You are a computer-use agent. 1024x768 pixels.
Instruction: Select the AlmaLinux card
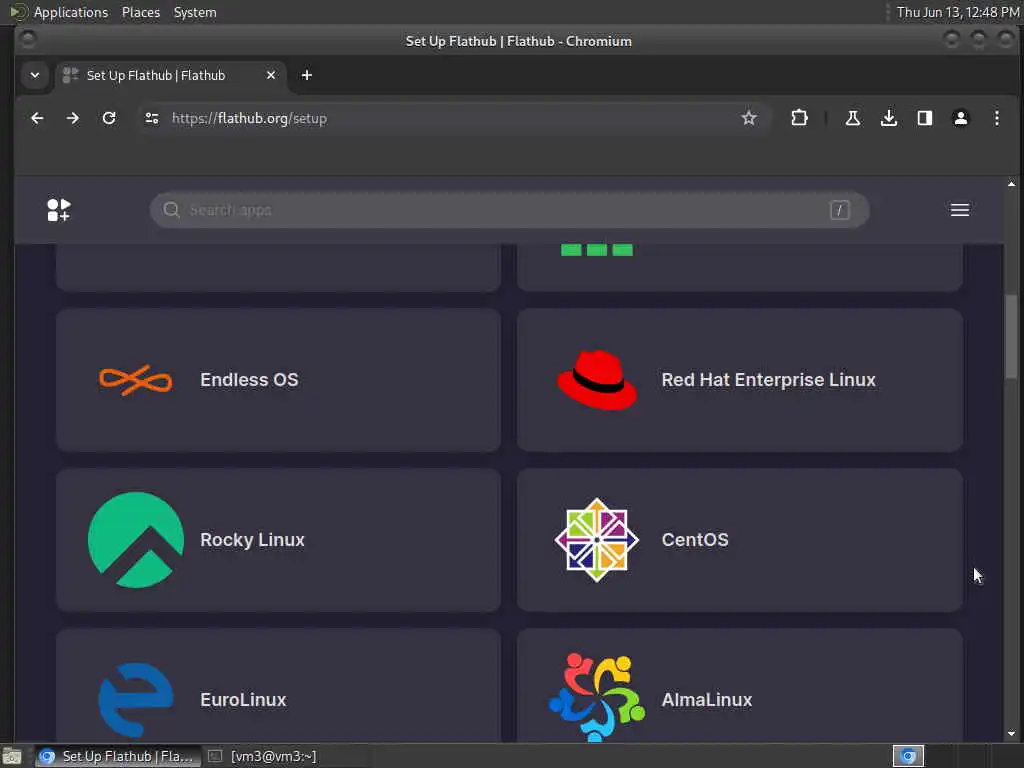739,686
